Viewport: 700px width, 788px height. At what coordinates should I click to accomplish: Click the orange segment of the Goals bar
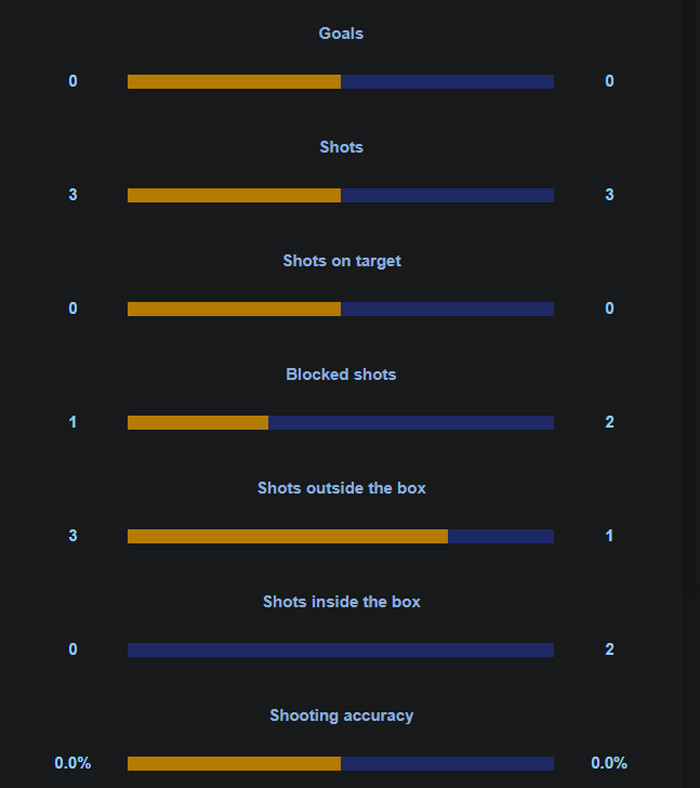[x=234, y=81]
